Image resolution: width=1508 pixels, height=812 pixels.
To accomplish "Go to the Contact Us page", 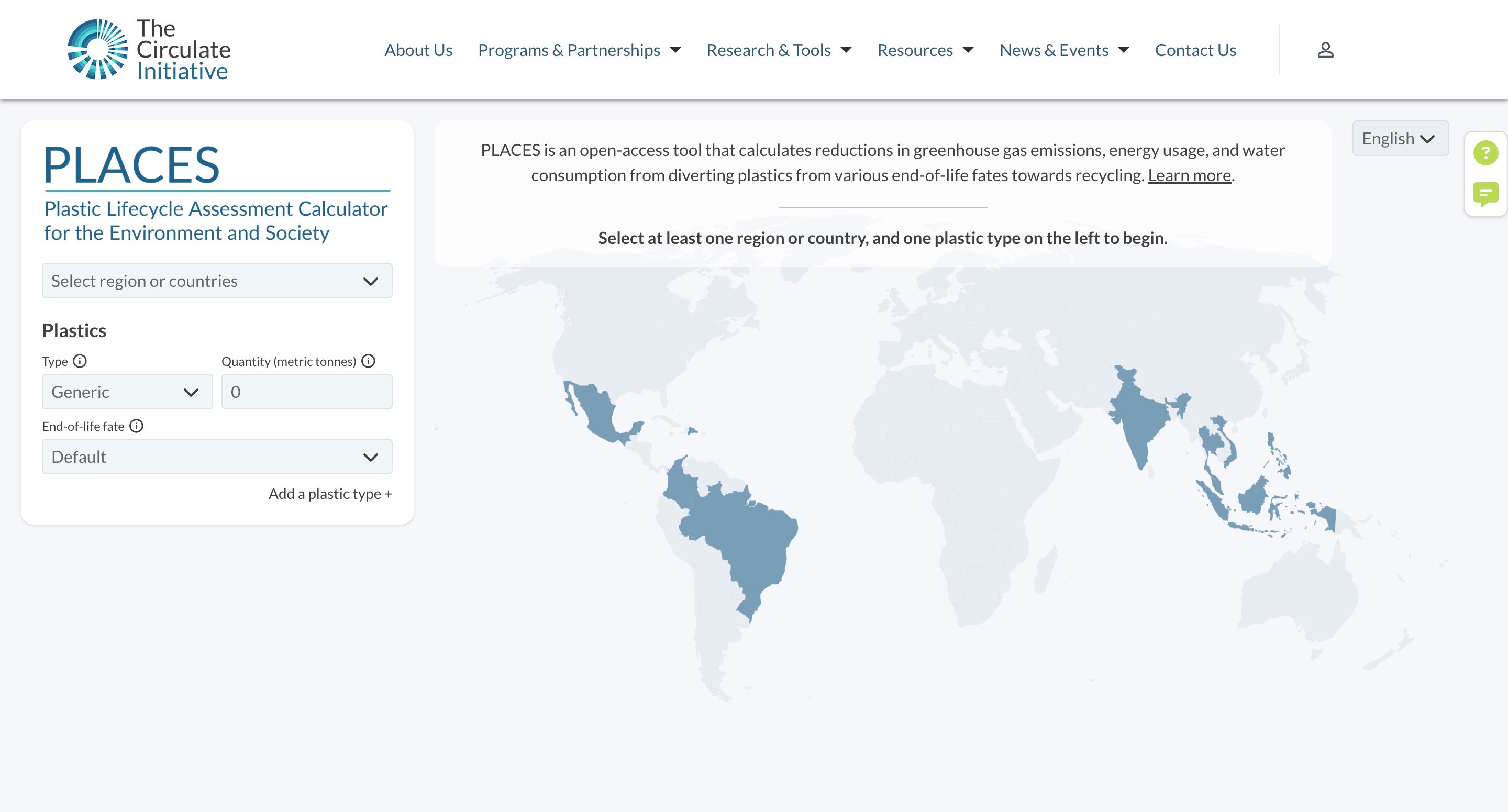I will coord(1195,50).
